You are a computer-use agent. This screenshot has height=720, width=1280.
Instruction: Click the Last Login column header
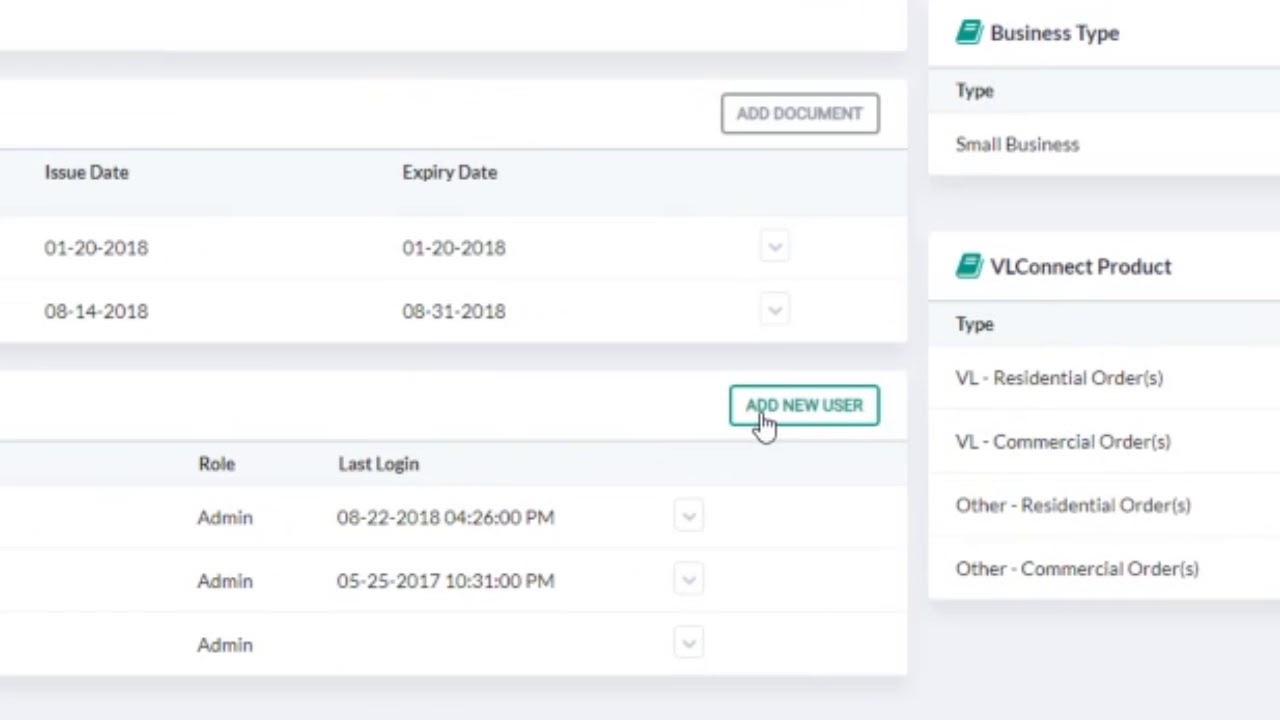click(x=378, y=464)
